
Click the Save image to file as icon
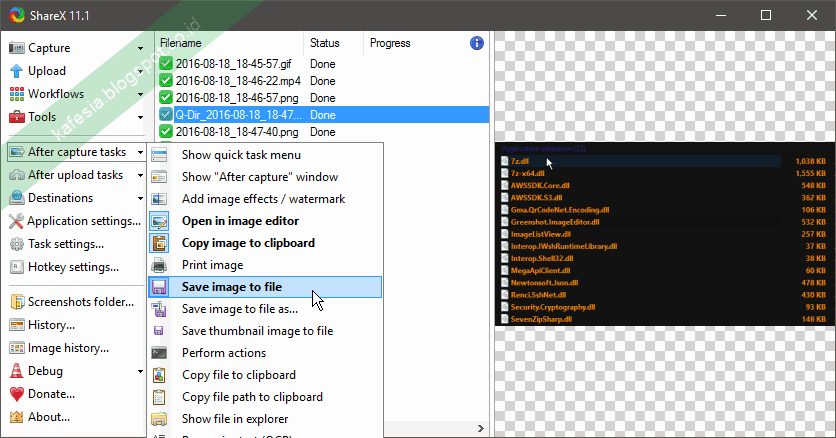(159, 309)
